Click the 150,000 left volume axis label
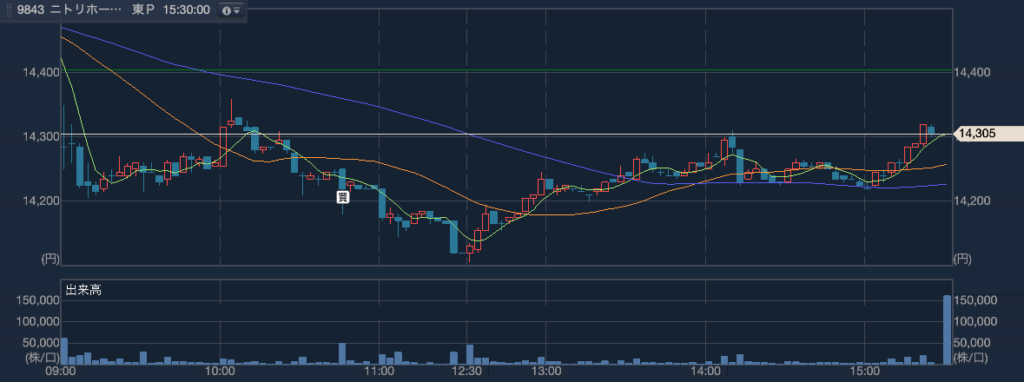The height and width of the screenshot is (382, 1024). 37,300
